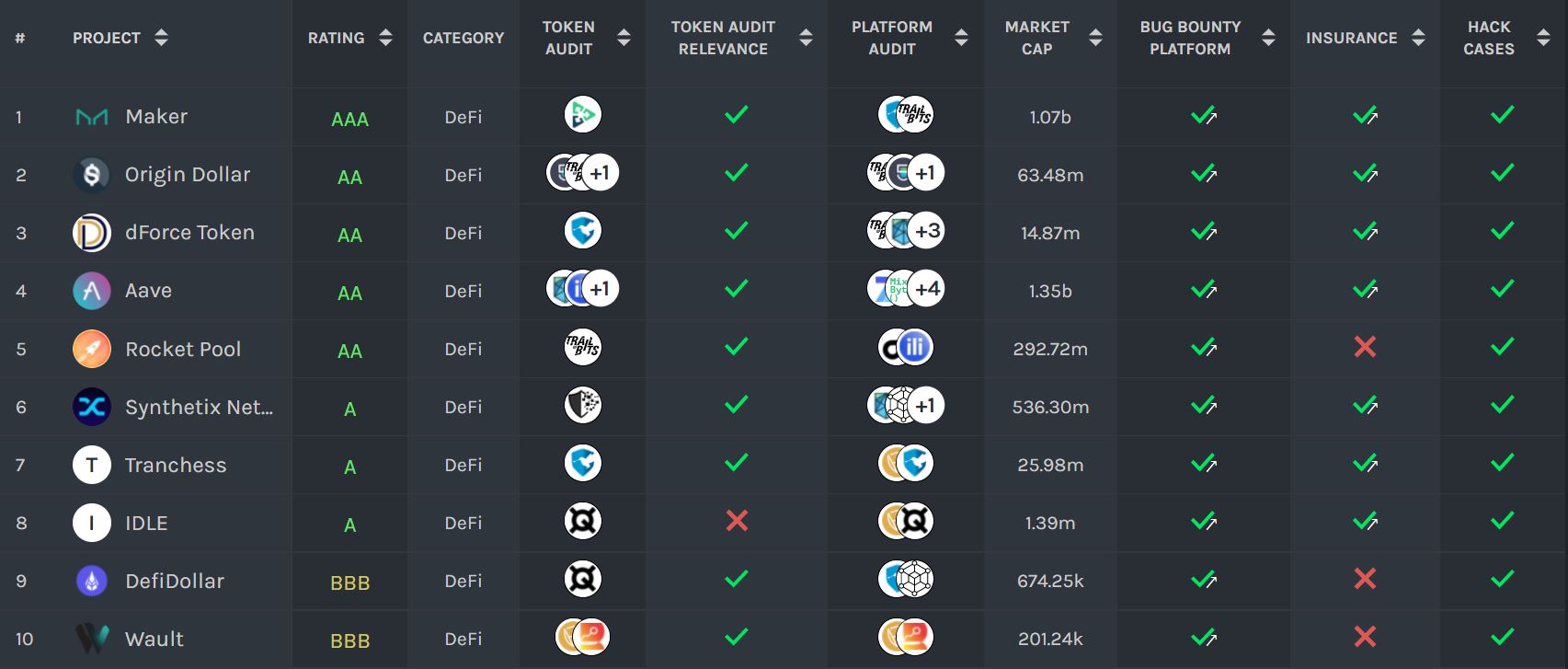Click IDLE's token audit icon
This screenshot has width=1568, height=669.
pos(582,521)
